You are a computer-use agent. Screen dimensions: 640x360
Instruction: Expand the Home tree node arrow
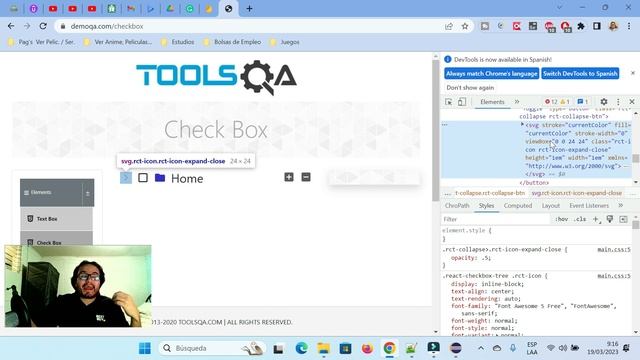click(x=126, y=178)
